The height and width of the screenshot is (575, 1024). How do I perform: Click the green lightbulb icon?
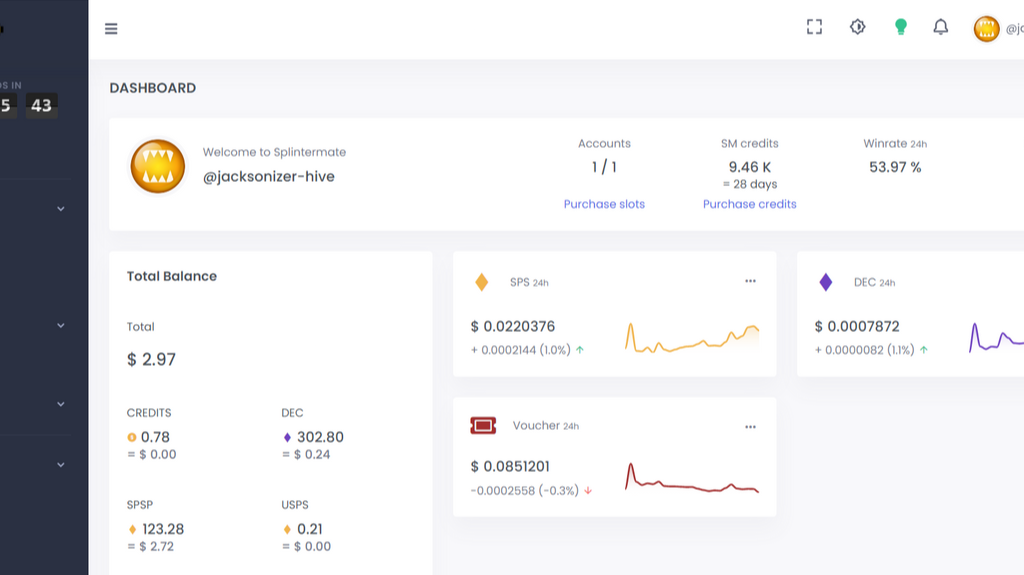tap(900, 28)
